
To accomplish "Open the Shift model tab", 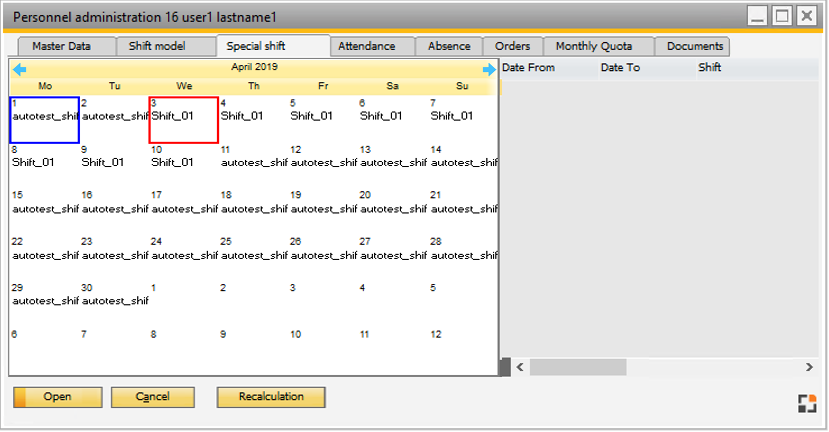I will pyautogui.click(x=158, y=46).
